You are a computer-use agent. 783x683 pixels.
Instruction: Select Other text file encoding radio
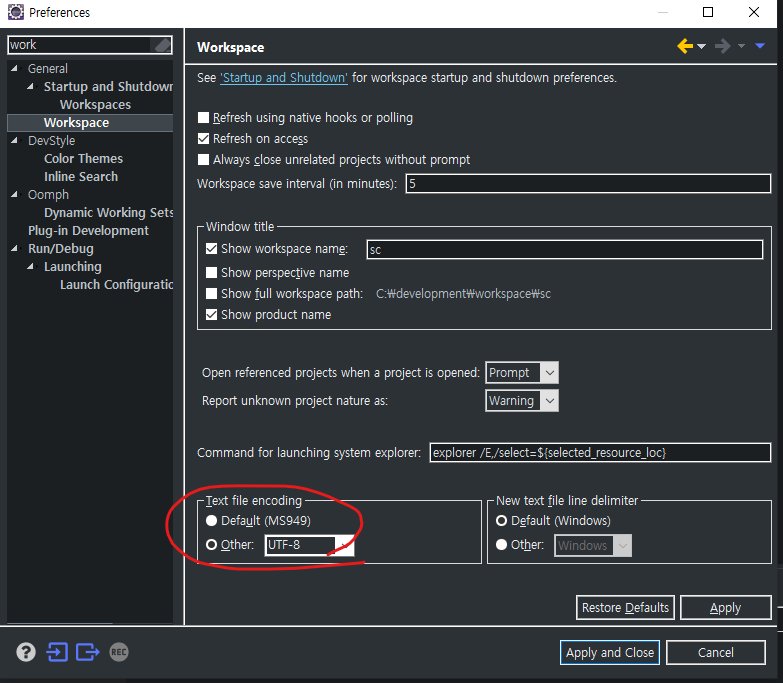pos(211,545)
